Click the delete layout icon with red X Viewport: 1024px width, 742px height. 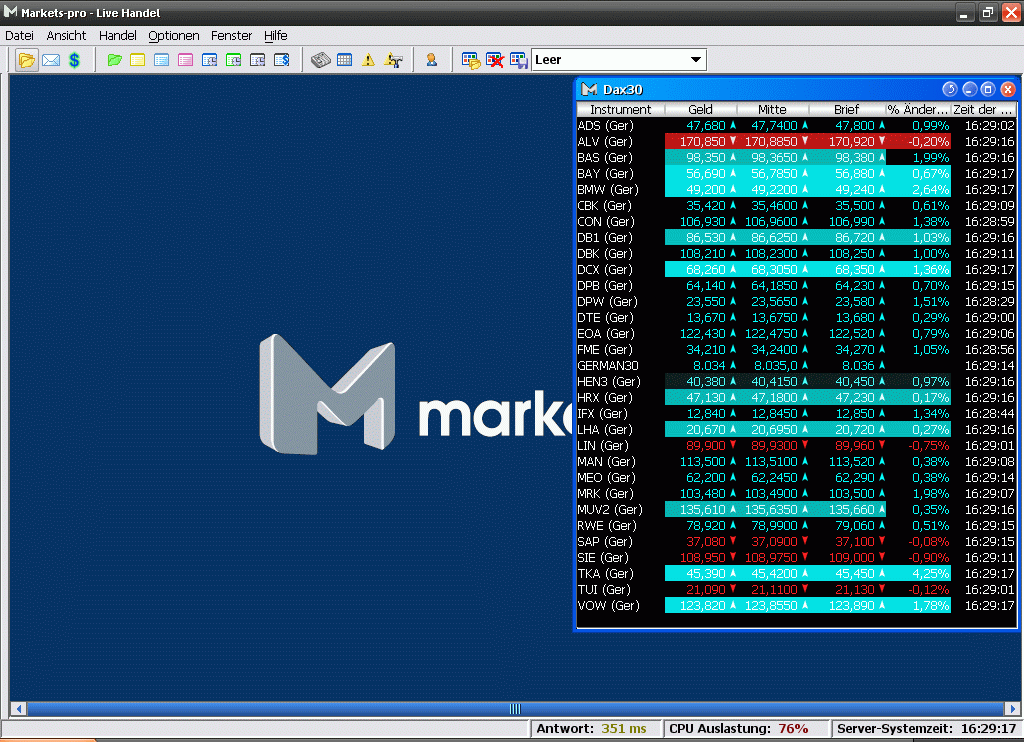(494, 60)
